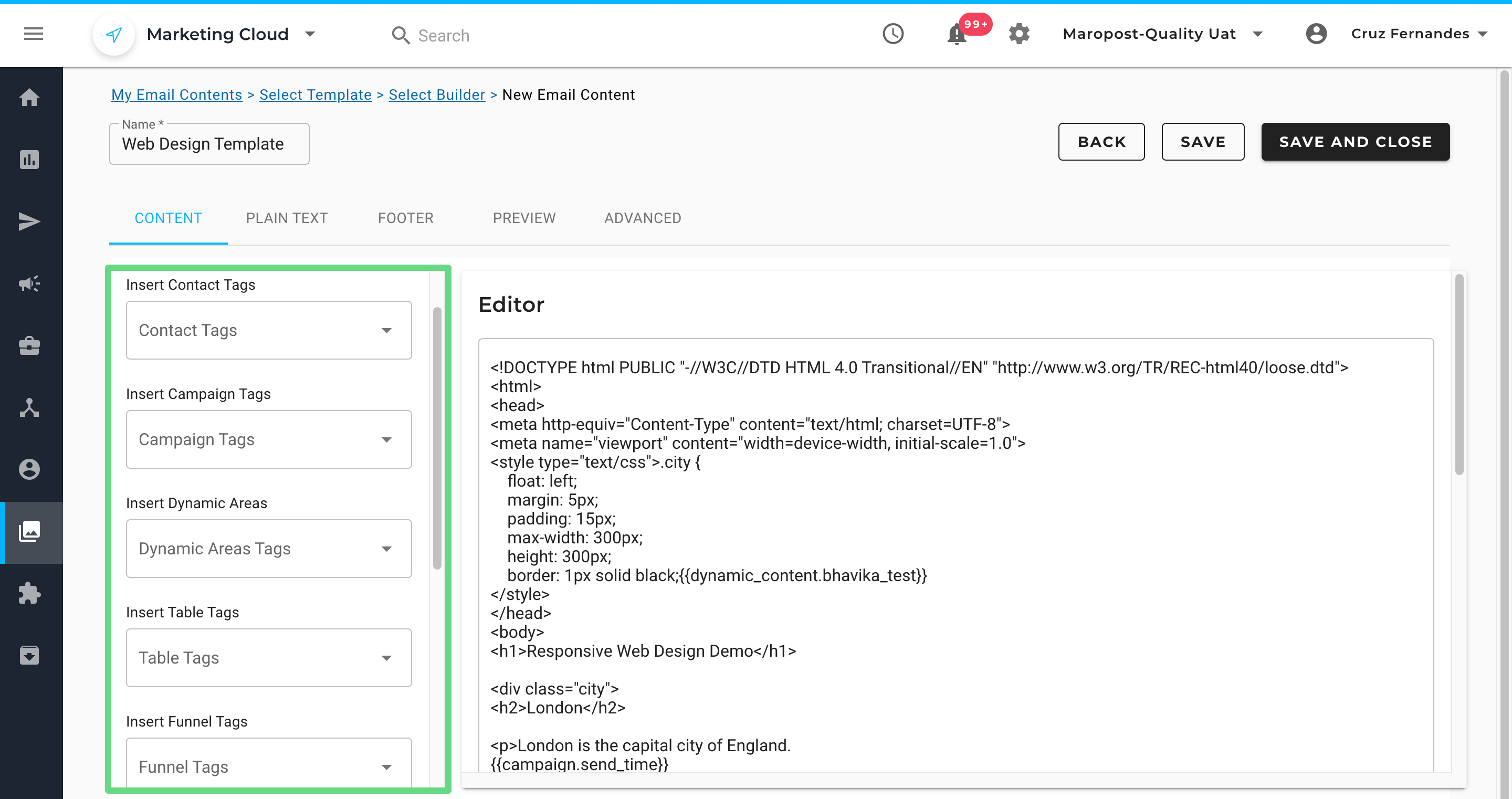Click the home icon in sidebar

tap(29, 98)
